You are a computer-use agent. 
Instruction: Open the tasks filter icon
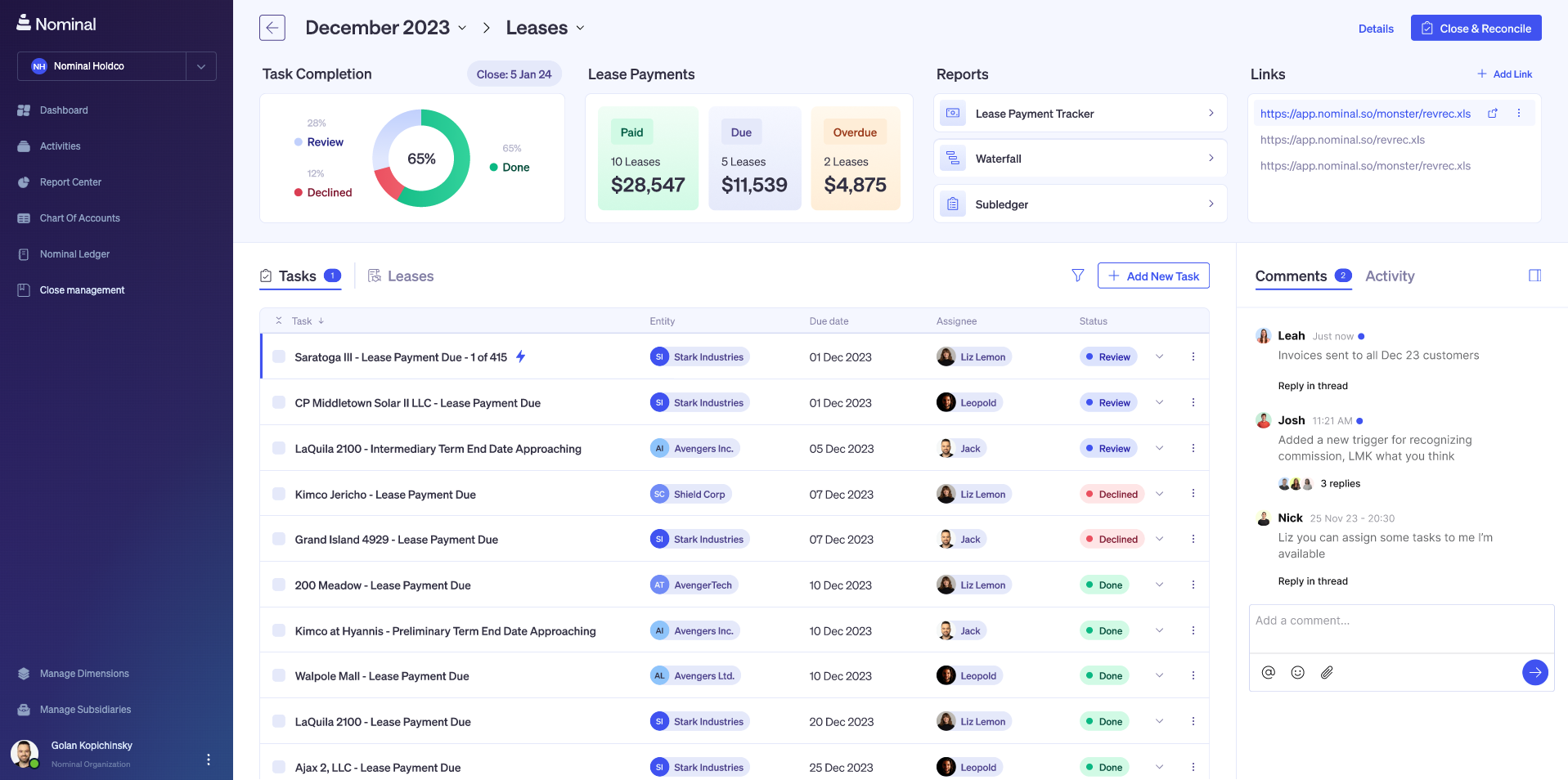[1077, 276]
